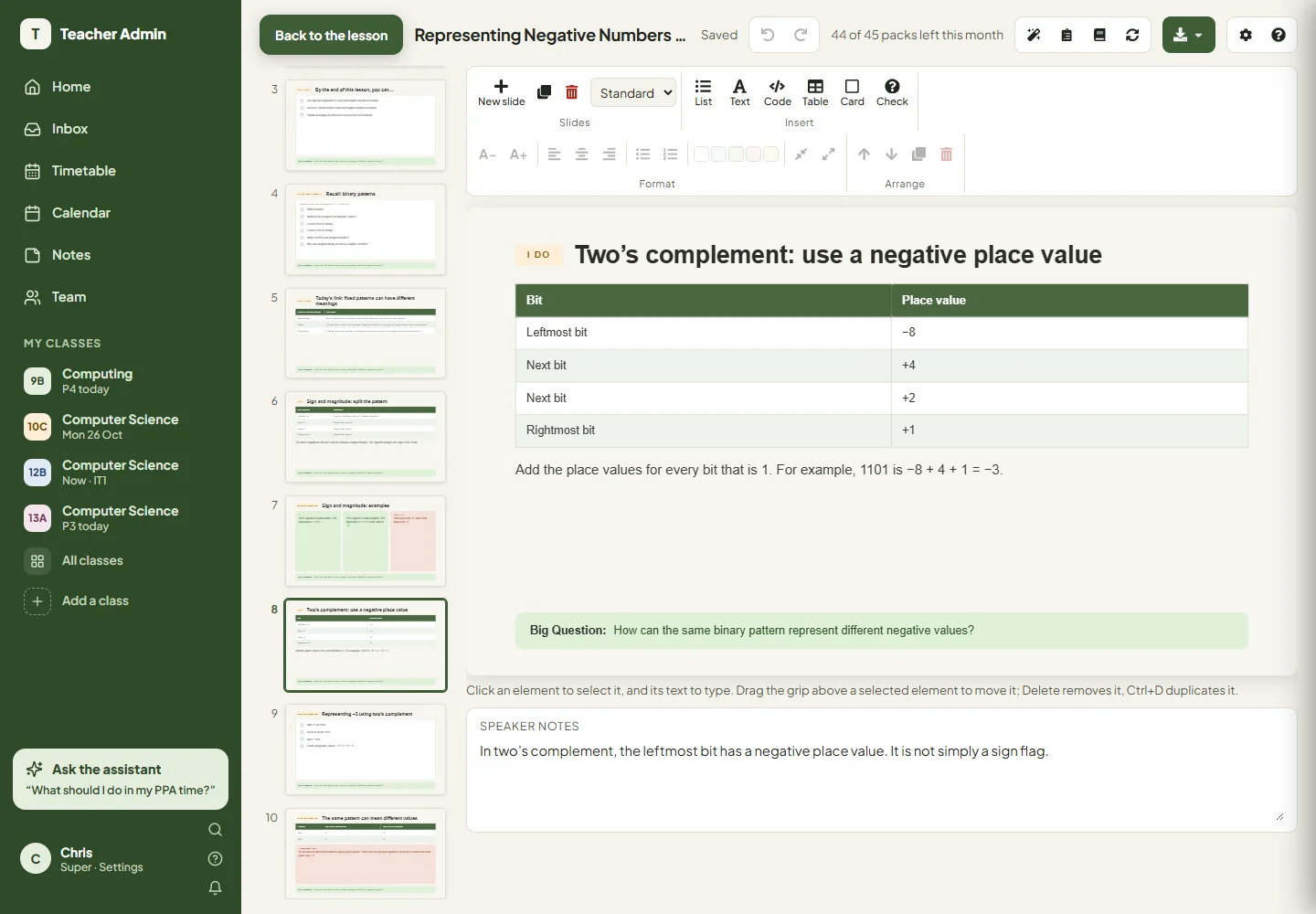Open the Standard slide layout dropdown
Image resolution: width=1316 pixels, height=914 pixels.
coord(632,93)
